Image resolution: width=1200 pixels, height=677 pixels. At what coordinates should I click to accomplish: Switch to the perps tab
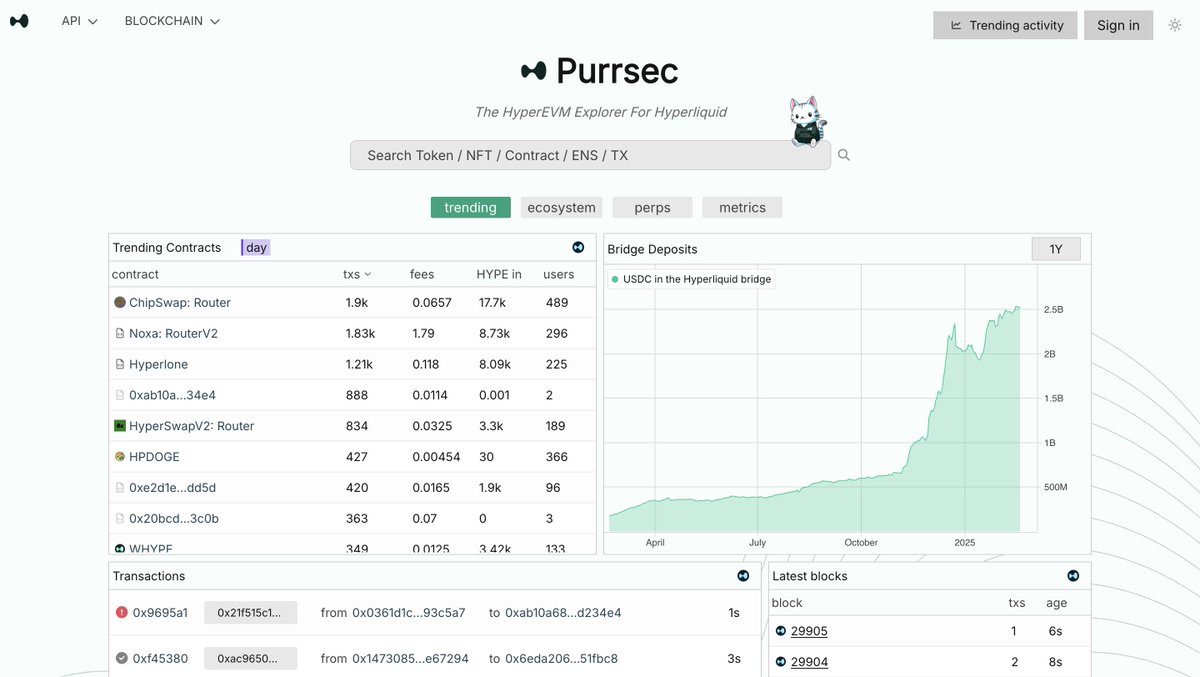[652, 207]
